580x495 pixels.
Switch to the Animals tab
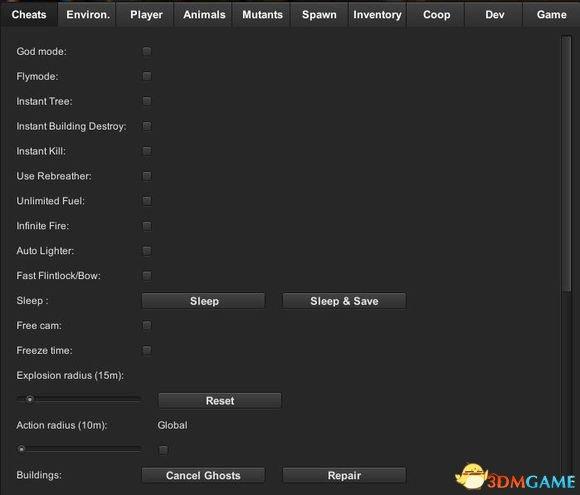tap(204, 14)
